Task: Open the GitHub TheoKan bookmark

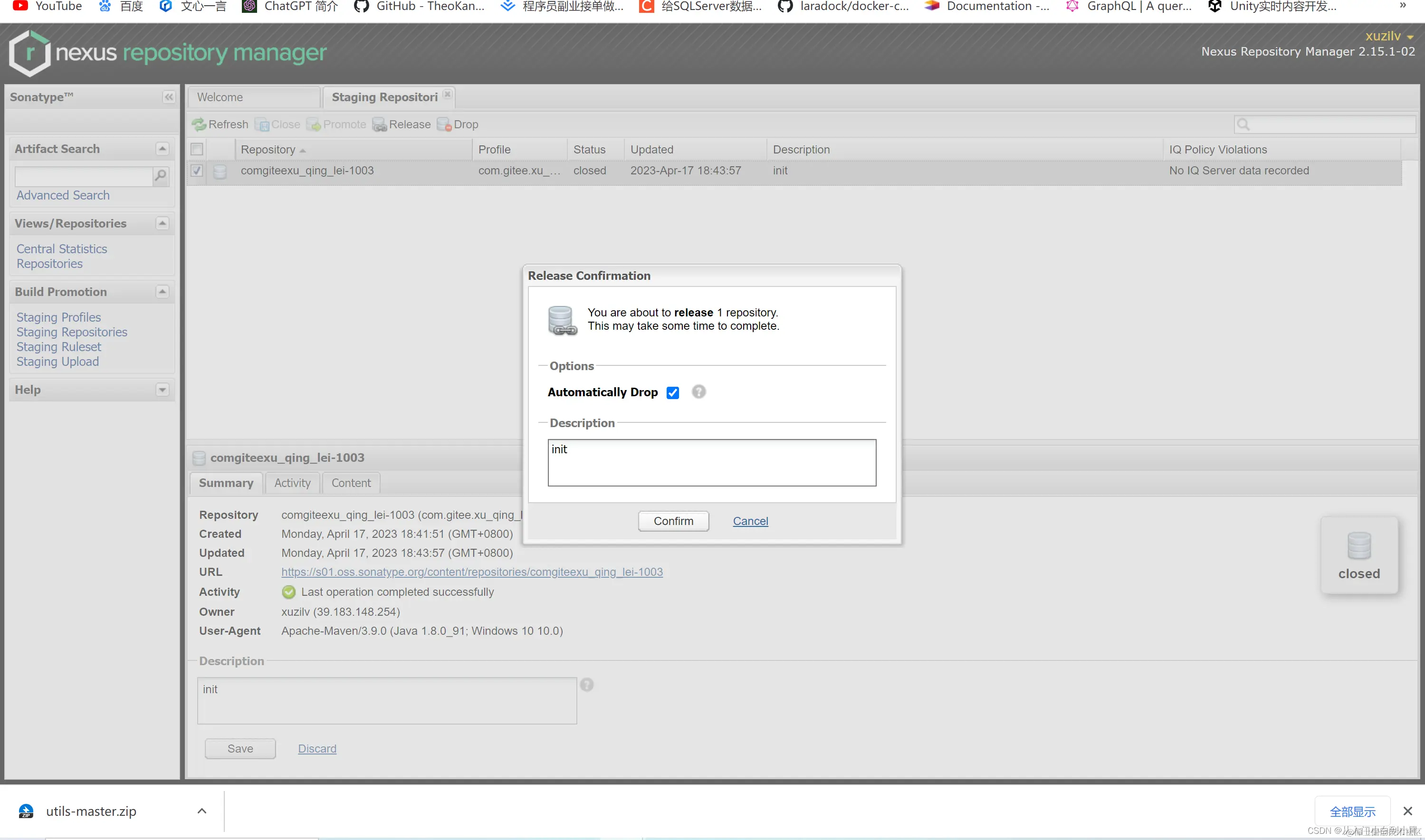Action: (x=420, y=6)
